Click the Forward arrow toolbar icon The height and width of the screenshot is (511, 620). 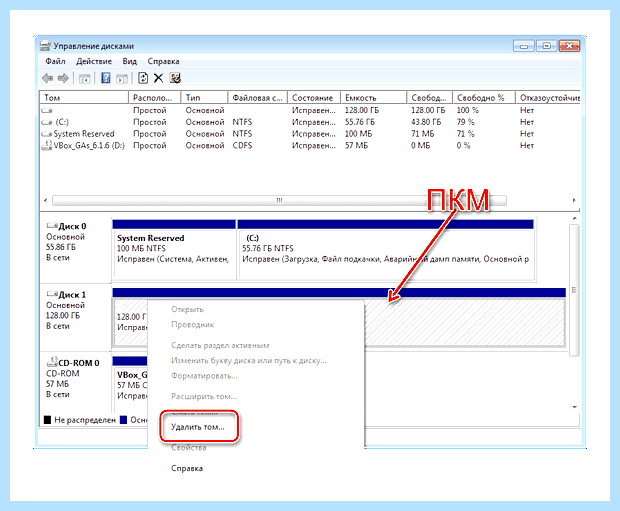[x=63, y=78]
